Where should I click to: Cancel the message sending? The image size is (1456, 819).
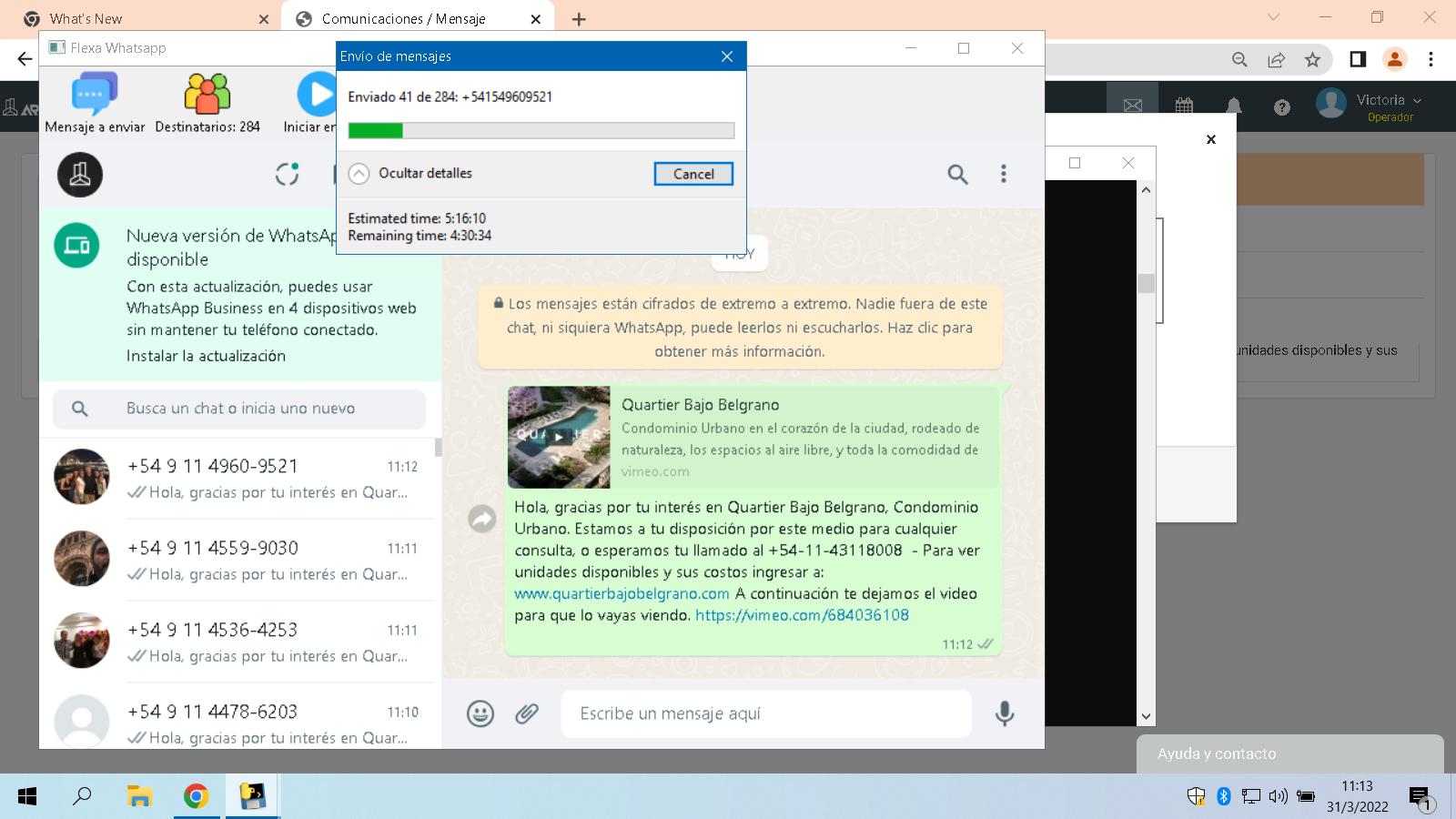click(x=693, y=174)
